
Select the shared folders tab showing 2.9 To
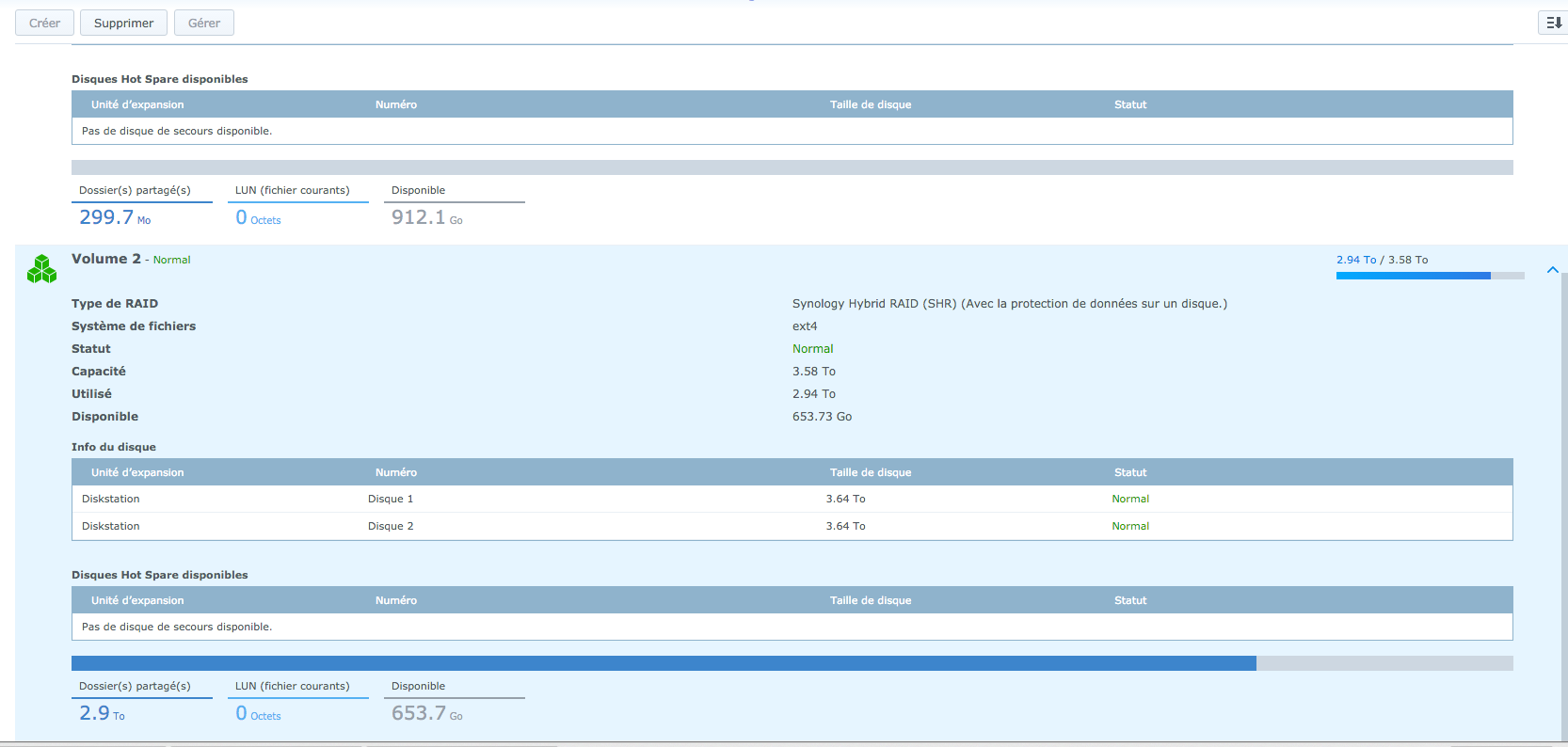point(141,701)
